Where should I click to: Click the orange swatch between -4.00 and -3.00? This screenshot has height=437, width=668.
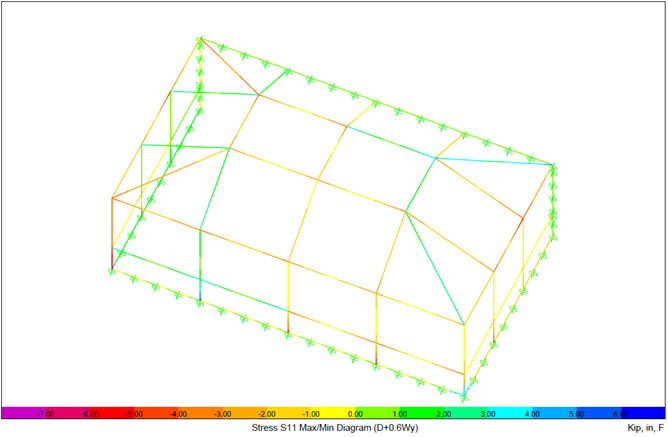[x=201, y=413]
